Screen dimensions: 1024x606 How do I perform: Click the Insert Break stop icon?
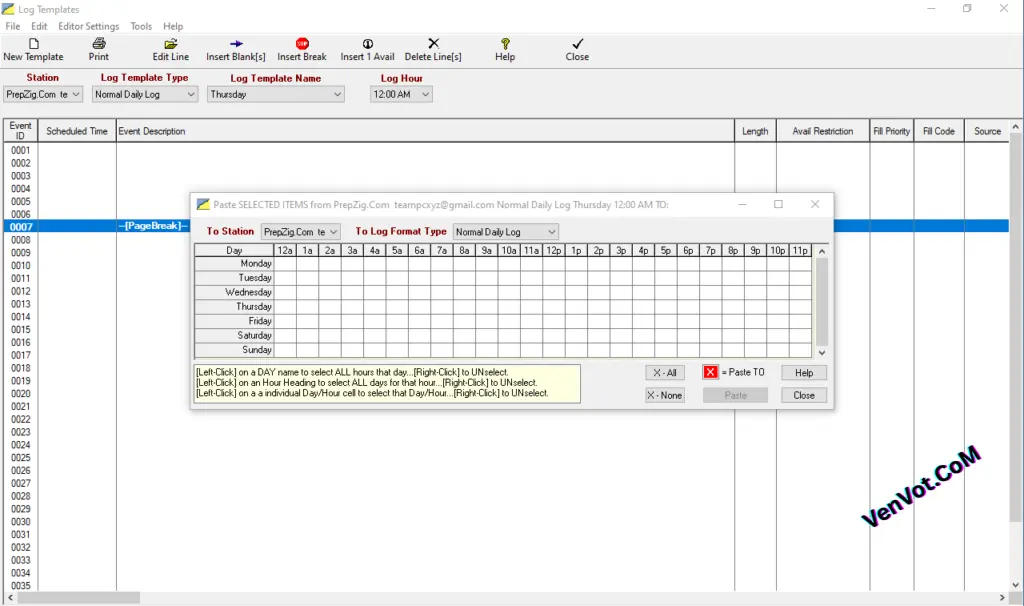click(x=302, y=44)
